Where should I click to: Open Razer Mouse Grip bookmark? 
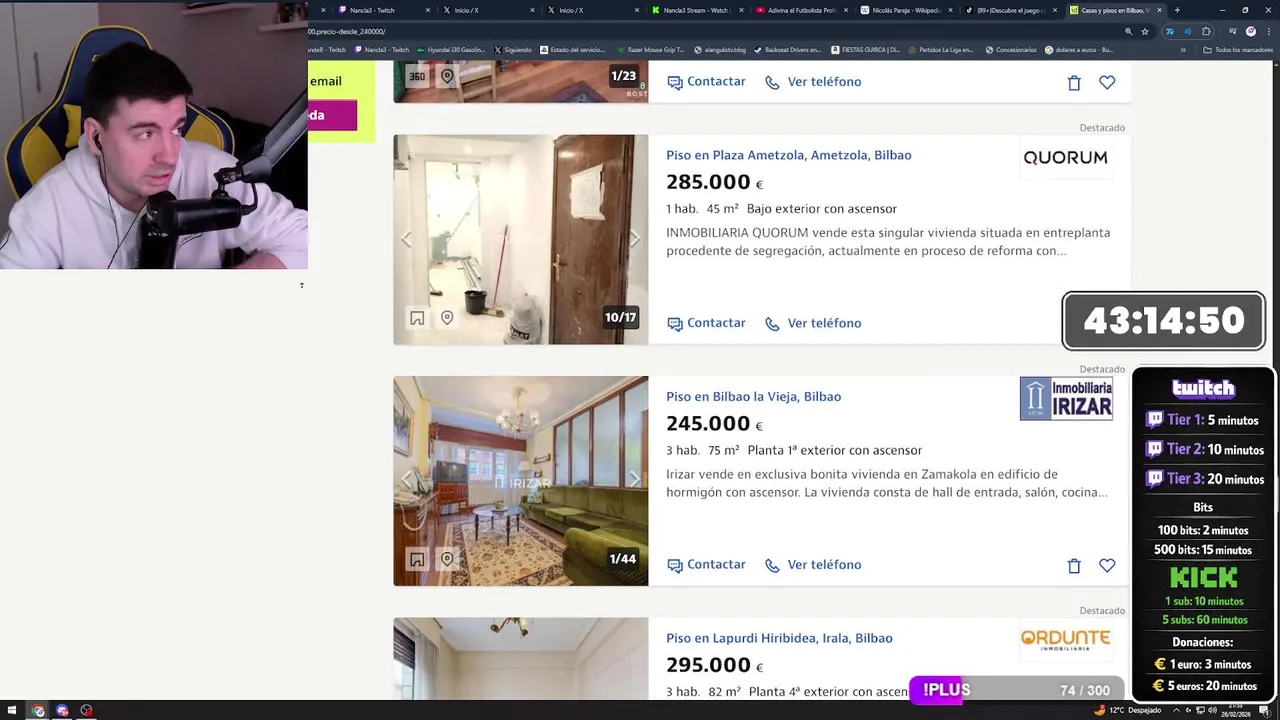coord(649,50)
